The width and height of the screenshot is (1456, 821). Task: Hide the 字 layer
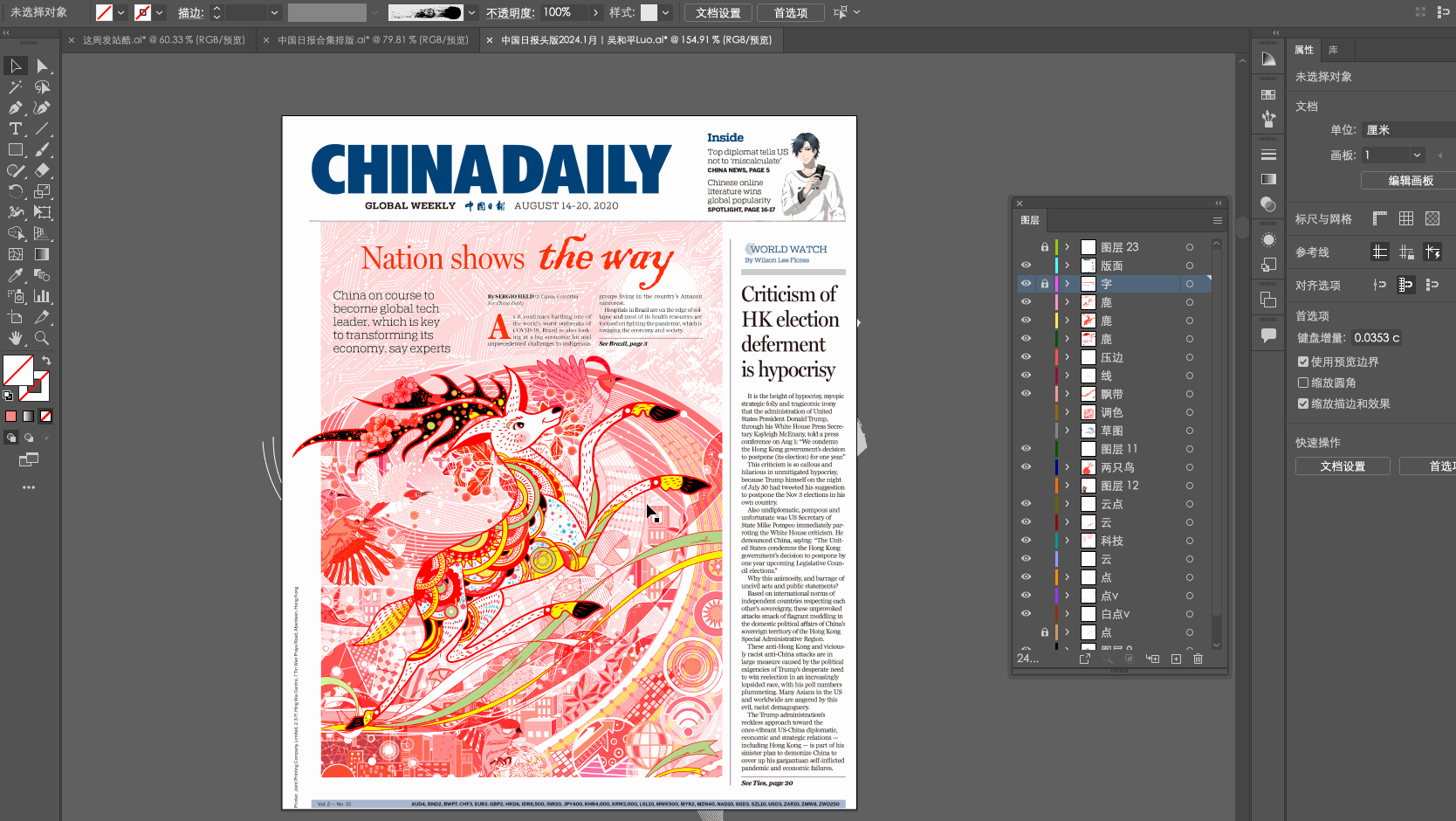(1026, 284)
